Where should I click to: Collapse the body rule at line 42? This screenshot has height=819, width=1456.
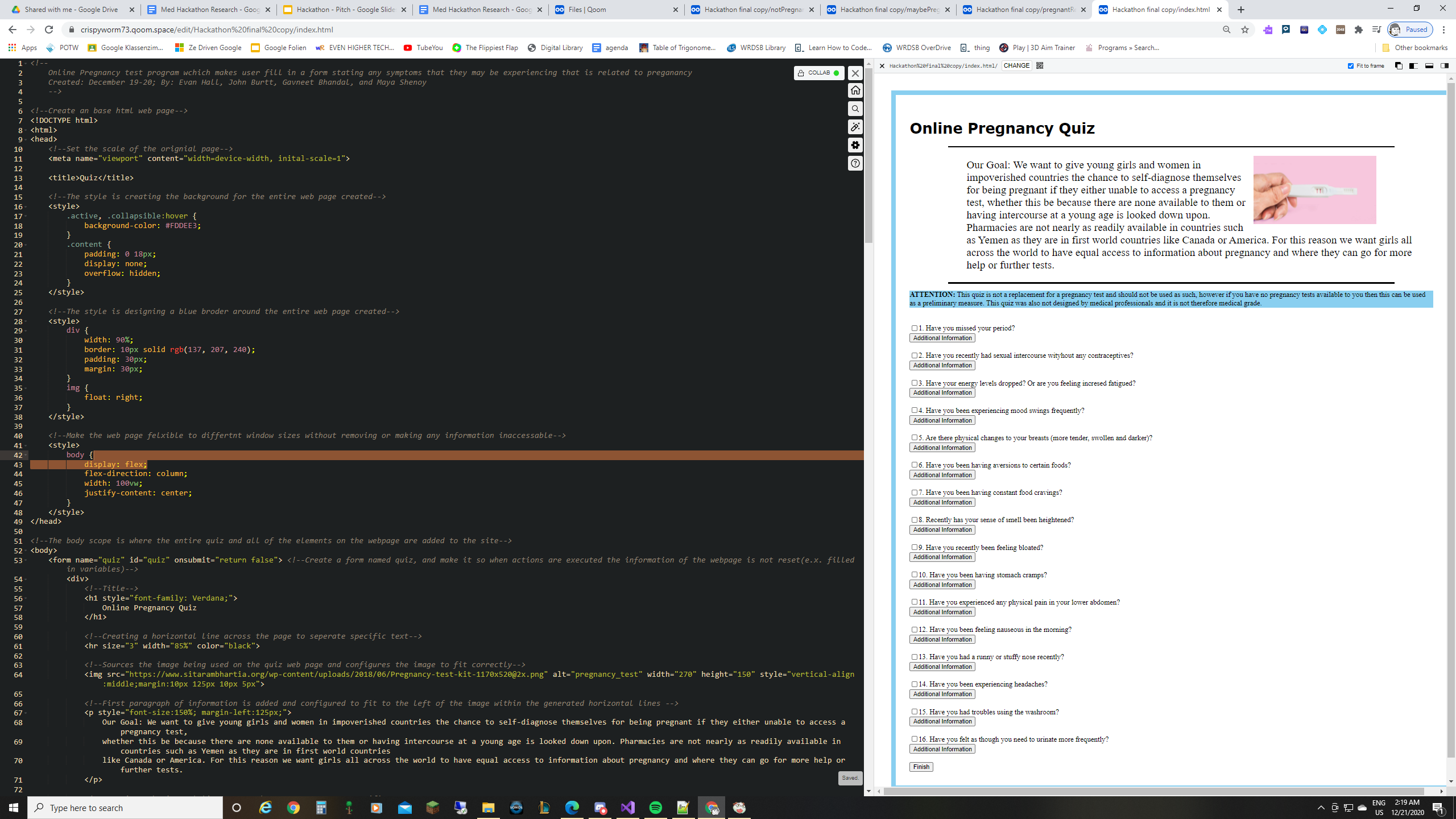pyautogui.click(x=26, y=455)
